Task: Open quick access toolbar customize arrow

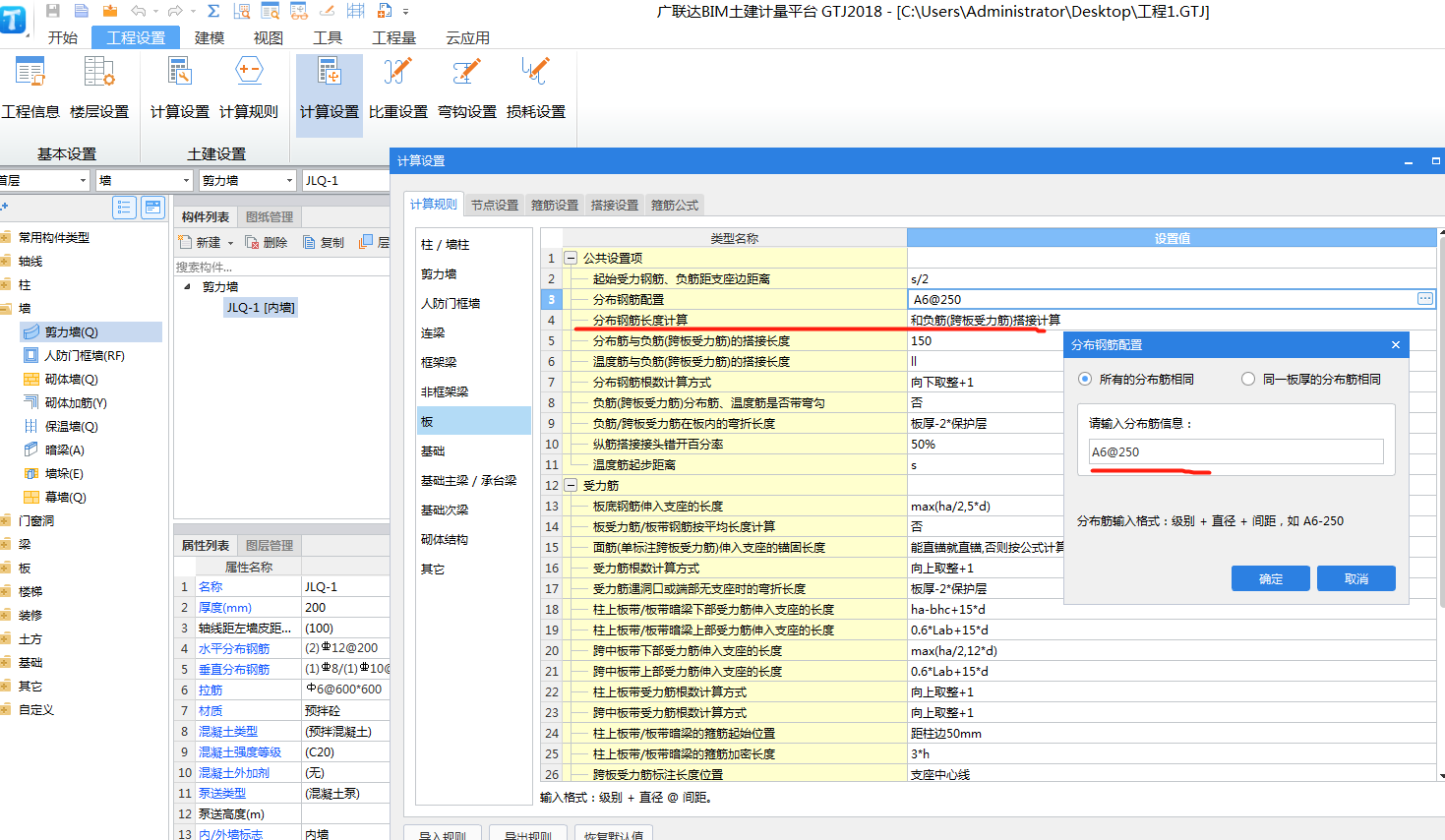Action: tap(405, 12)
